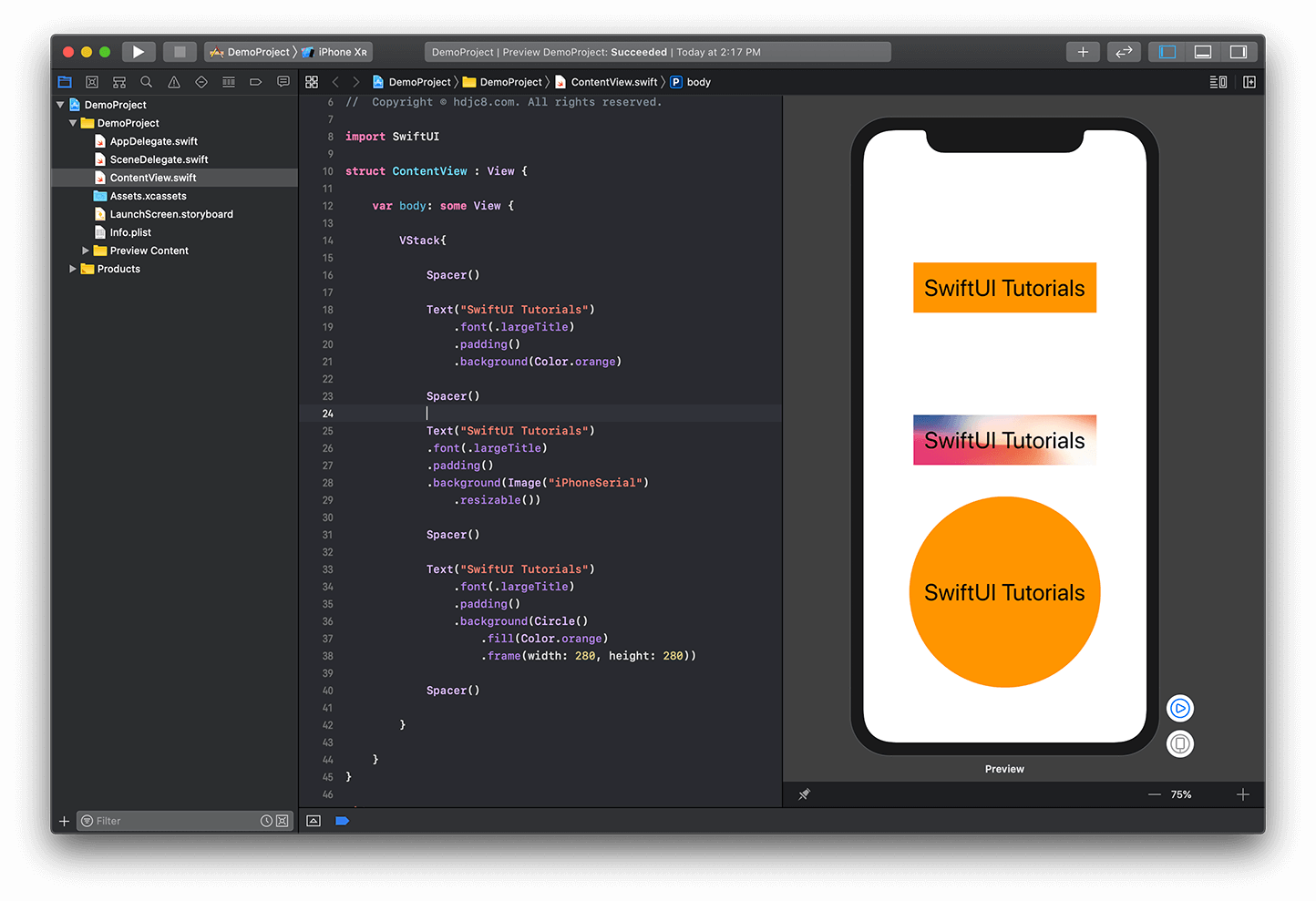Image resolution: width=1316 pixels, height=901 pixels.
Task: Click DemoProject project in jump bar
Action: click(x=411, y=82)
